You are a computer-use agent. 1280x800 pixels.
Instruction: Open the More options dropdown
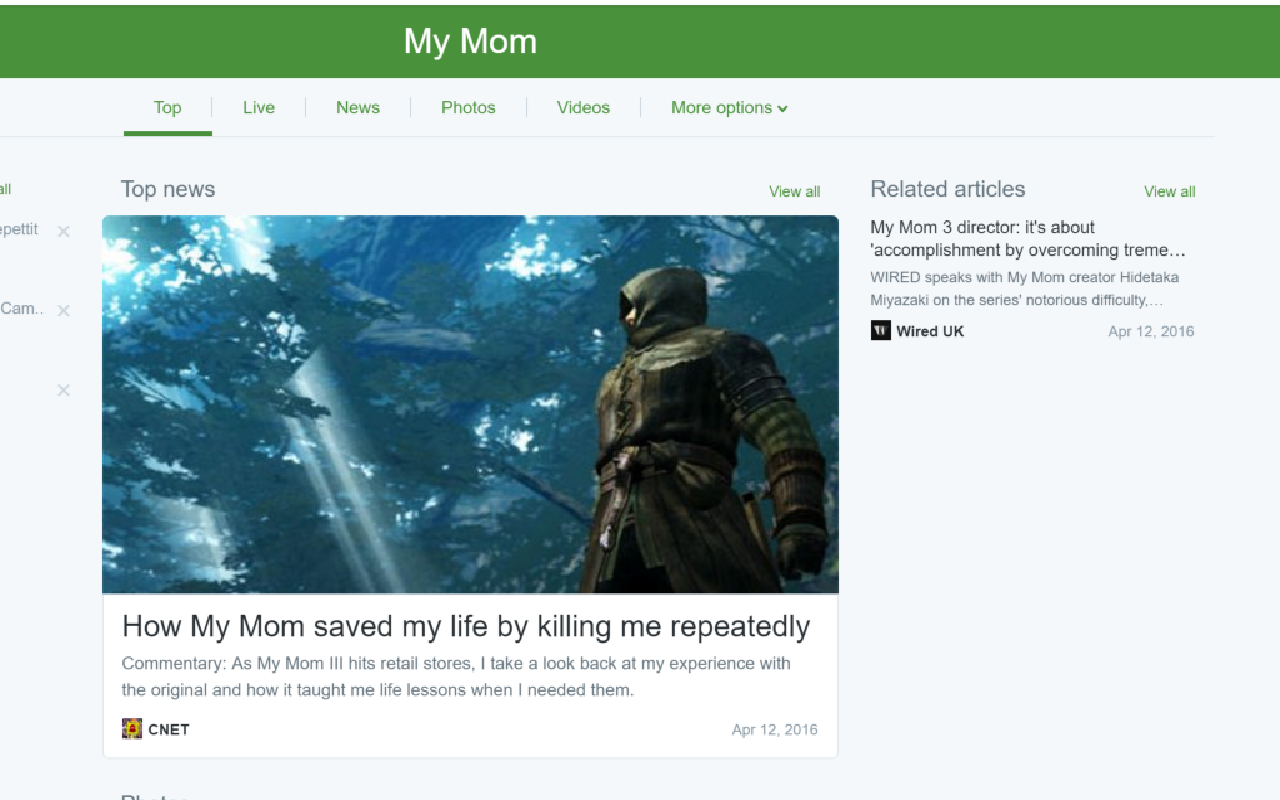click(721, 107)
